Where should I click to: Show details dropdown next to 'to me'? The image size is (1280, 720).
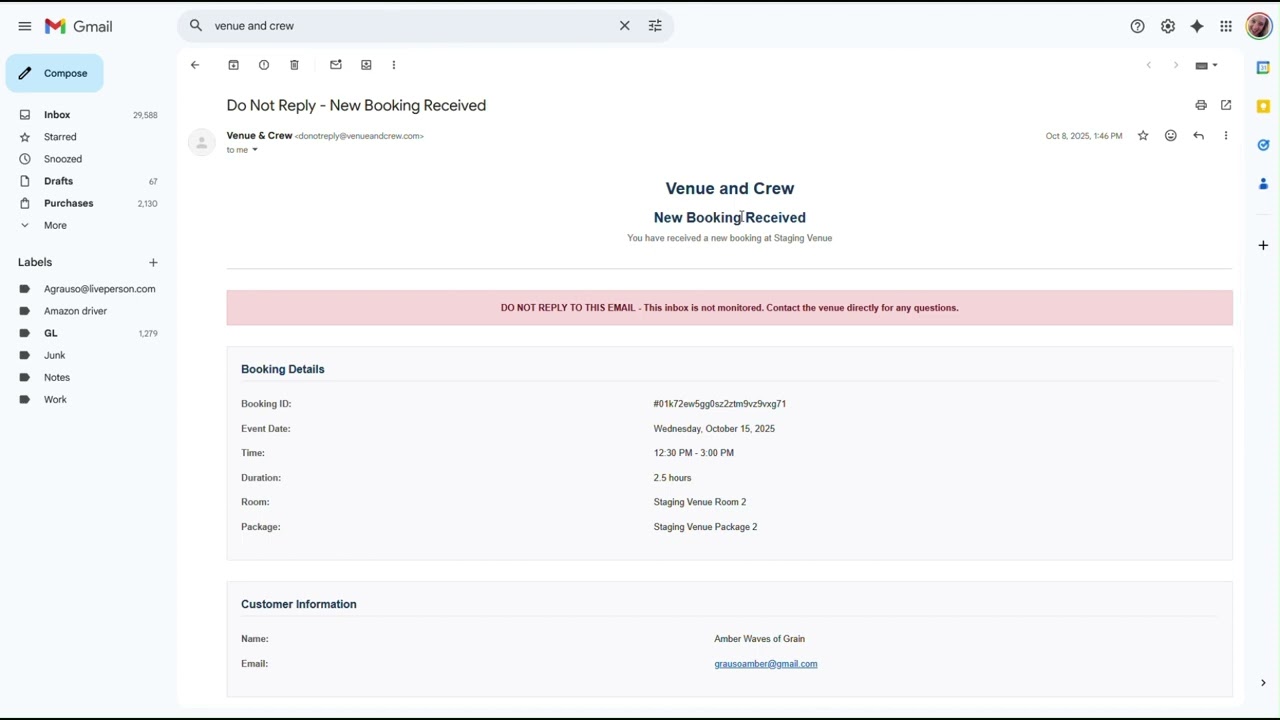click(255, 150)
